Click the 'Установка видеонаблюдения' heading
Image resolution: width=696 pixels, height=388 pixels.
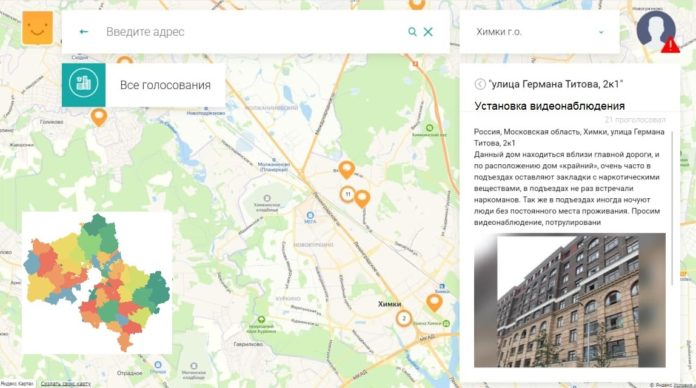pyautogui.click(x=550, y=106)
